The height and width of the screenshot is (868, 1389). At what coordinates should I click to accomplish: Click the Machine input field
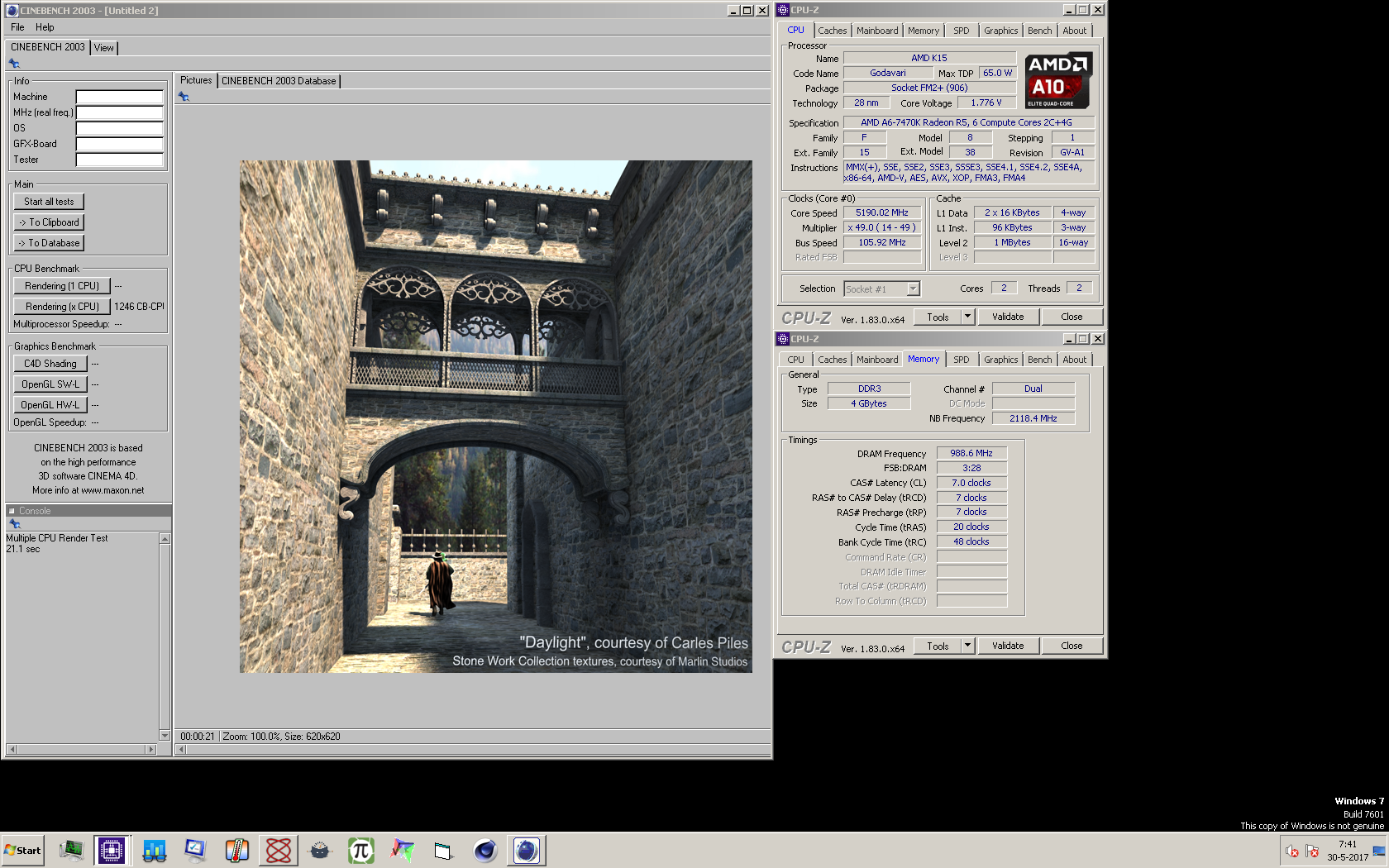click(x=120, y=97)
